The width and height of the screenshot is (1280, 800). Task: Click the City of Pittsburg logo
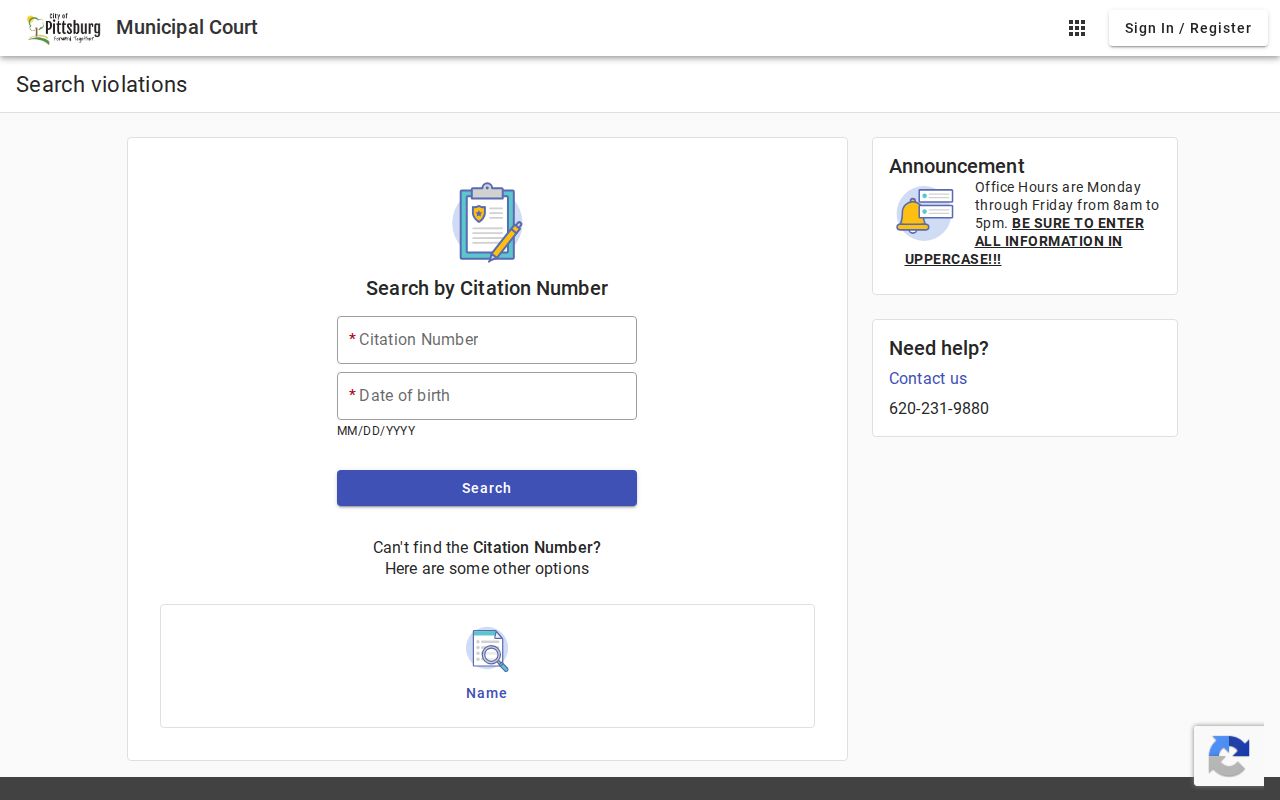(x=64, y=28)
